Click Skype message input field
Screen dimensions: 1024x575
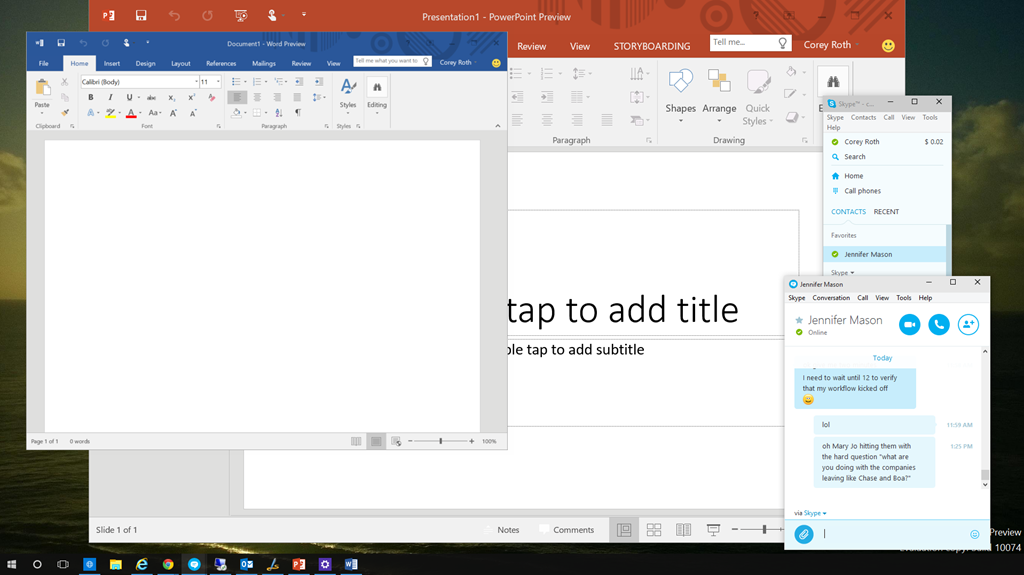(891, 534)
